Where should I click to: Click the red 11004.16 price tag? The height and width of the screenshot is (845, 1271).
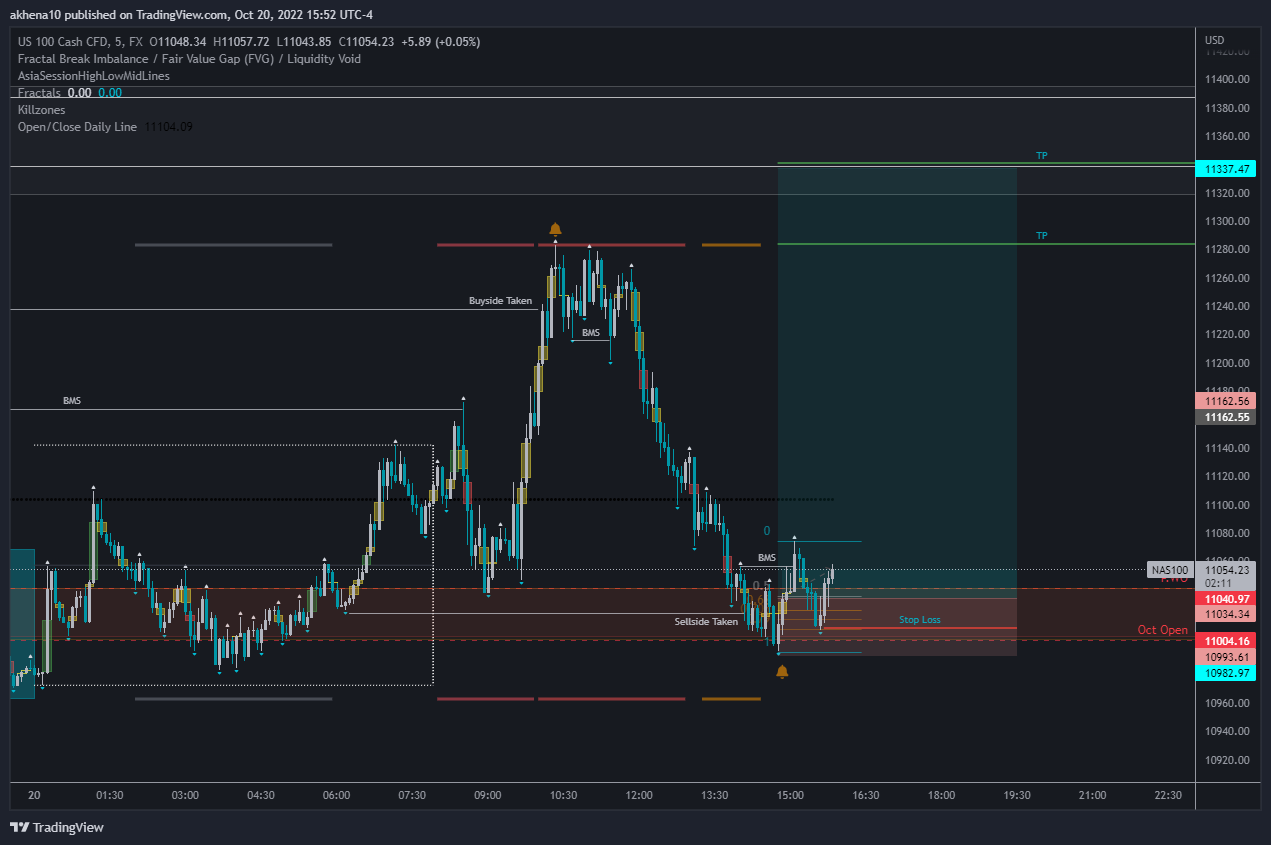point(1225,641)
